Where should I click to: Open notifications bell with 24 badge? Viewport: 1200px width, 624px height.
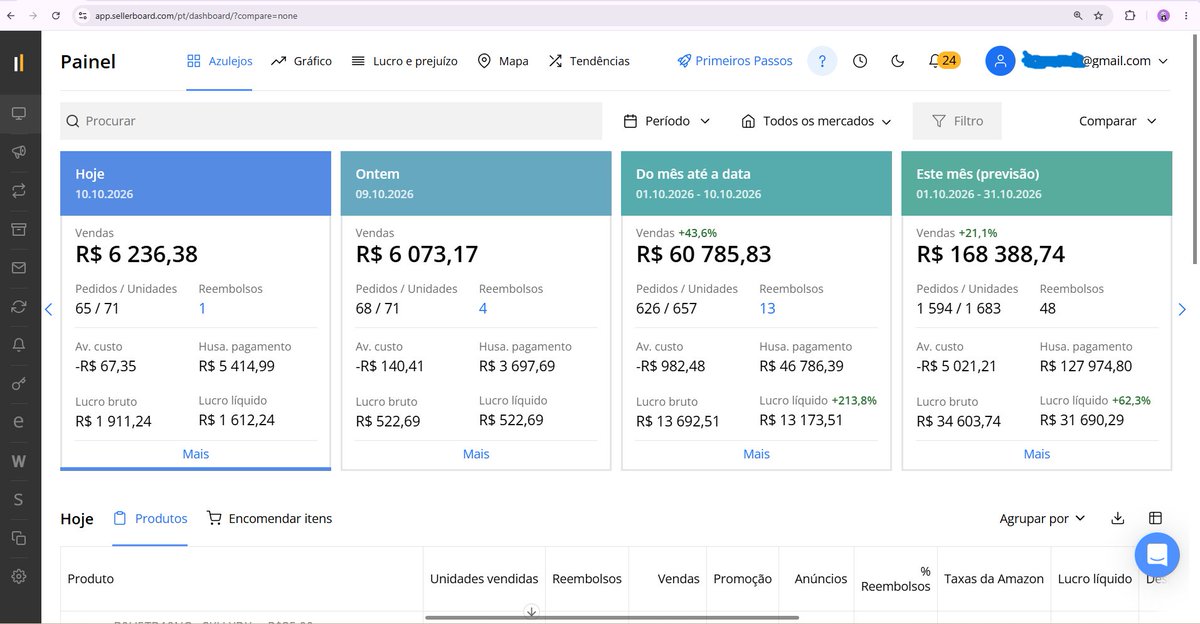[x=943, y=61]
